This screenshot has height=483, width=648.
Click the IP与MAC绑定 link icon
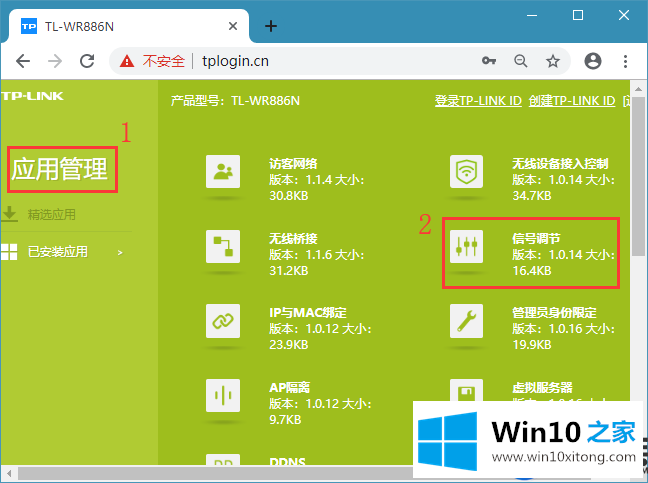222,321
